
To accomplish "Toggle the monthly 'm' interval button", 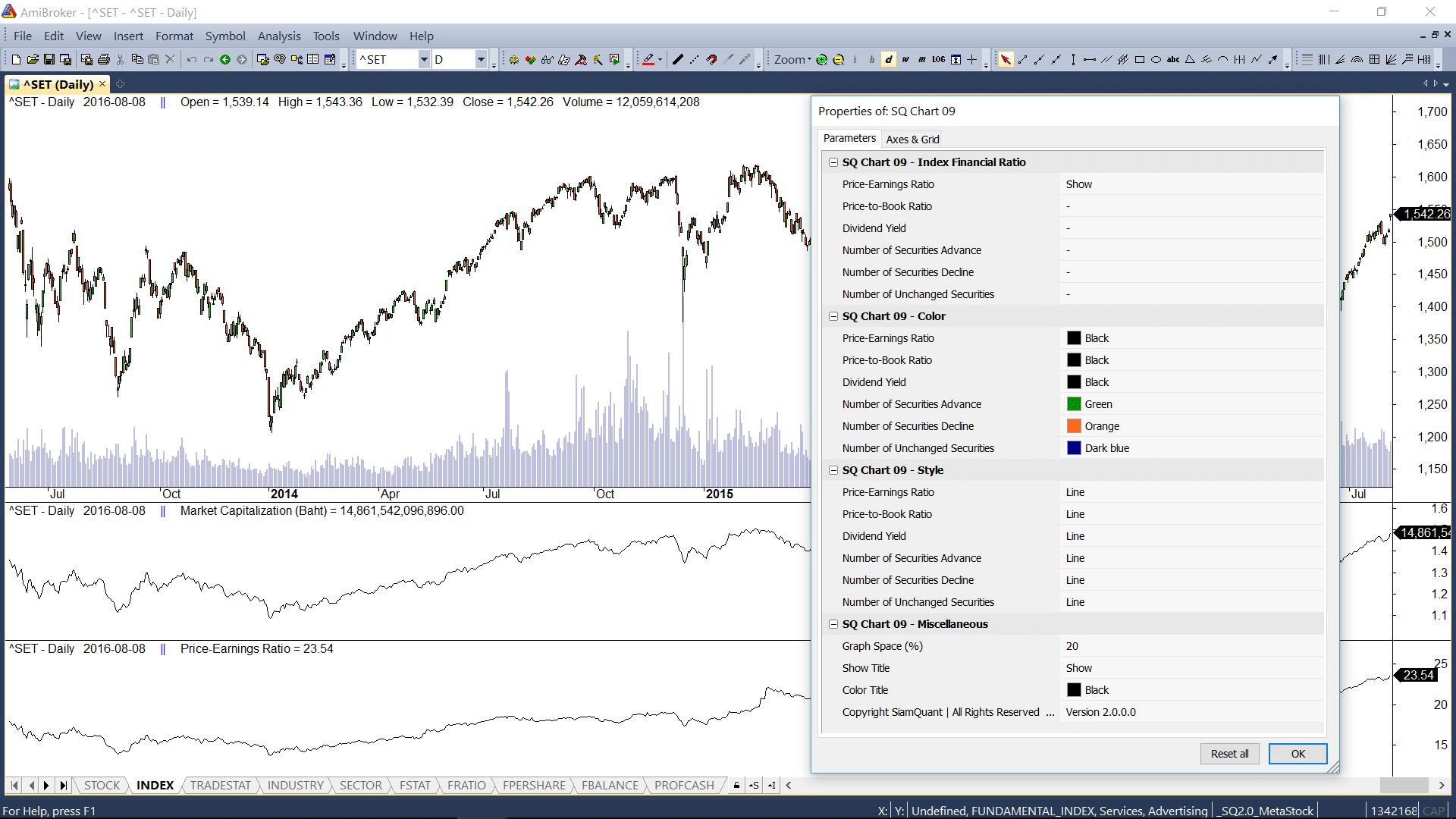I will tap(922, 59).
